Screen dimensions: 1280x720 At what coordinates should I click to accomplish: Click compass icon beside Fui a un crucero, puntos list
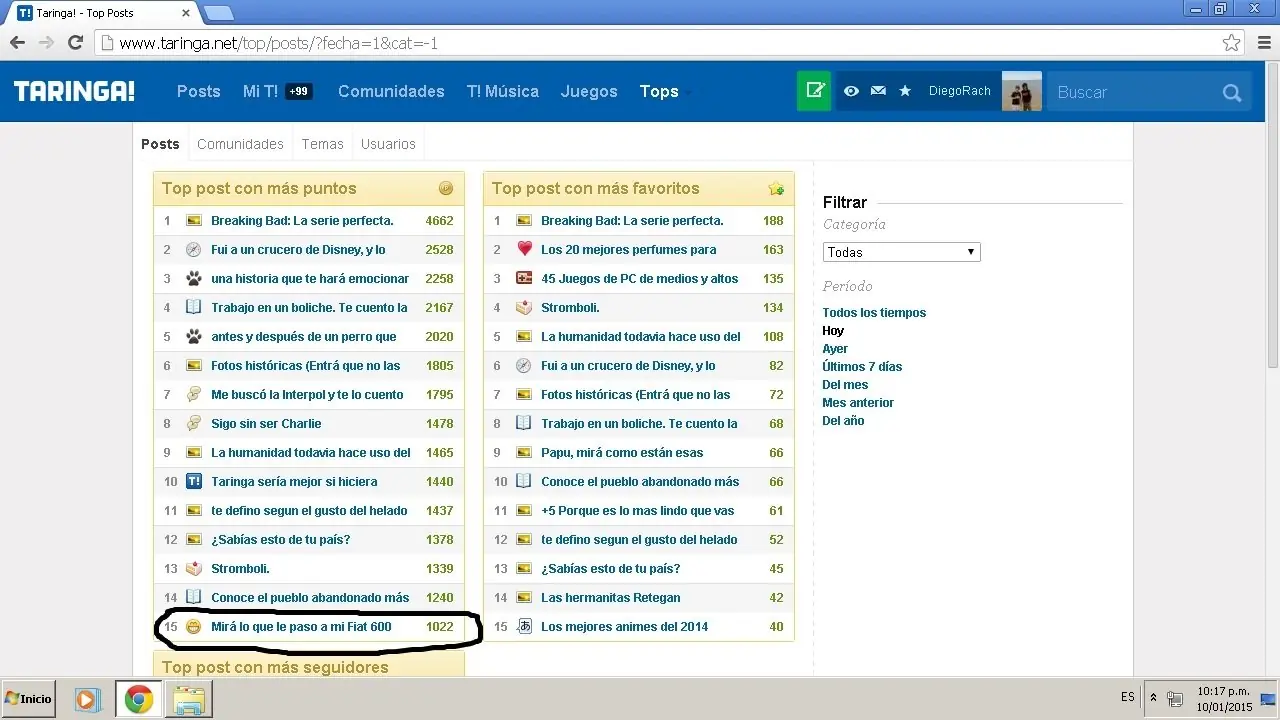[x=194, y=249]
